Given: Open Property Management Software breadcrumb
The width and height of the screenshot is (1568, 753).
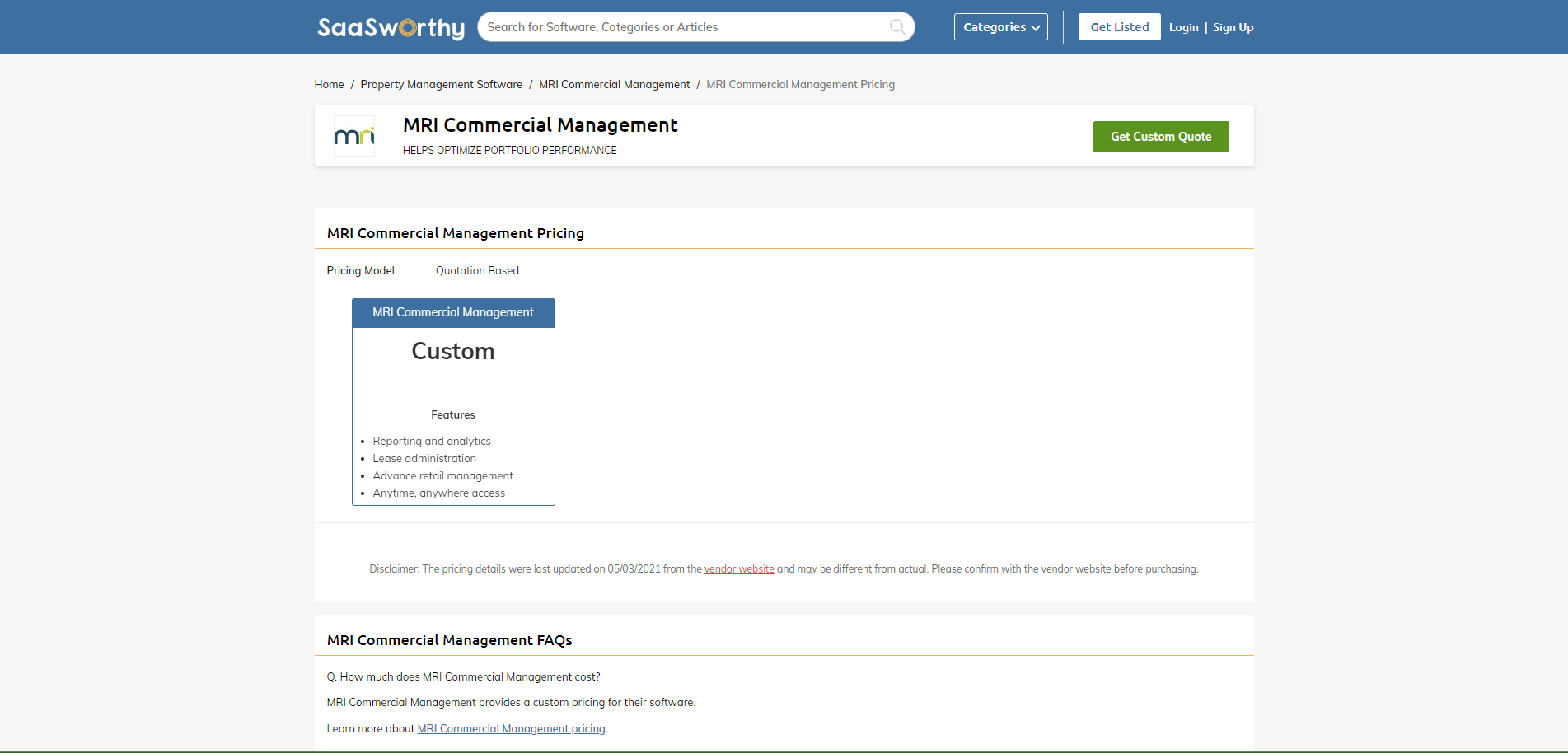Looking at the screenshot, I should pos(442,84).
